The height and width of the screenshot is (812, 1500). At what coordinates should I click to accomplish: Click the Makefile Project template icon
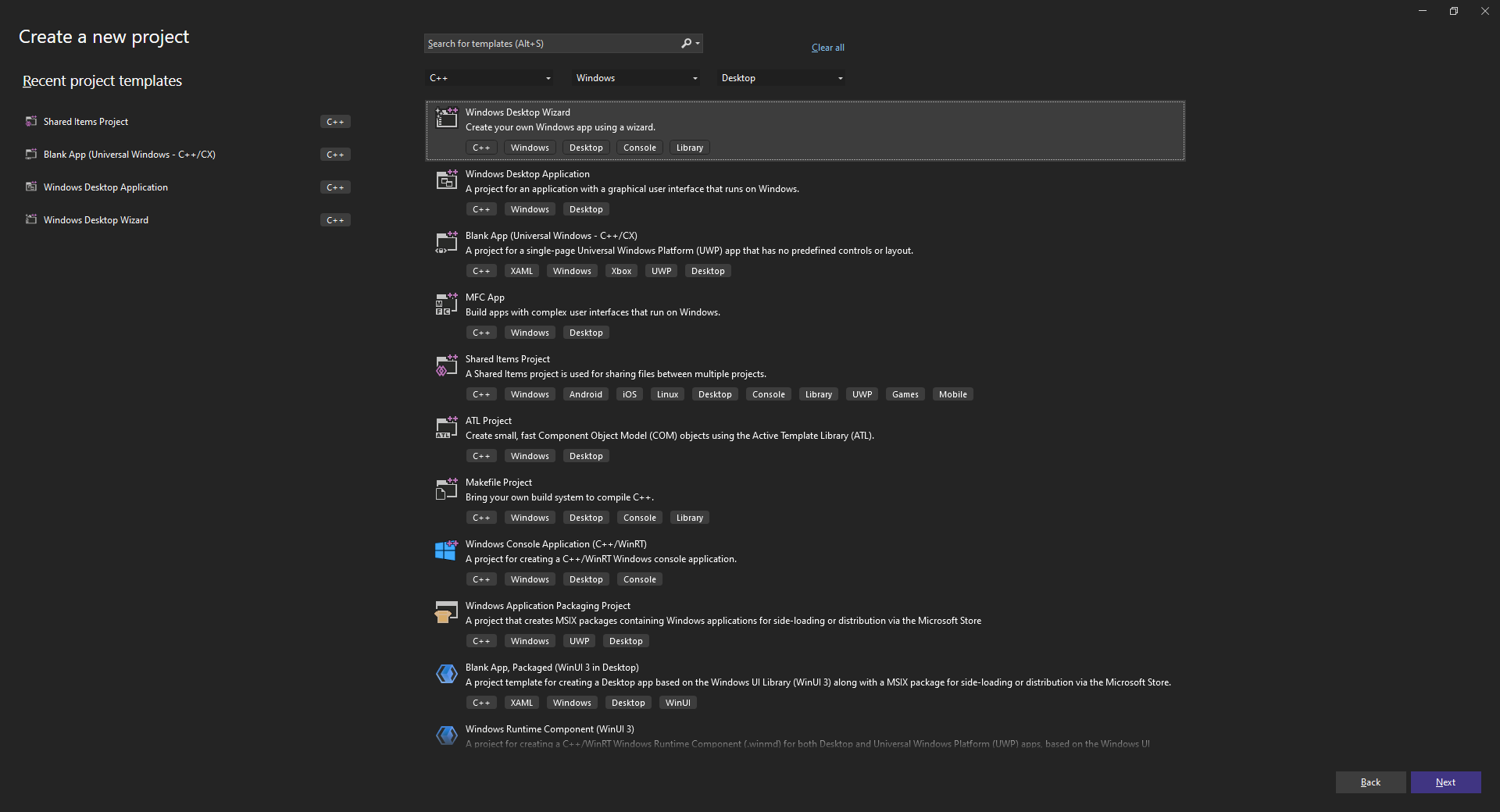click(x=446, y=488)
